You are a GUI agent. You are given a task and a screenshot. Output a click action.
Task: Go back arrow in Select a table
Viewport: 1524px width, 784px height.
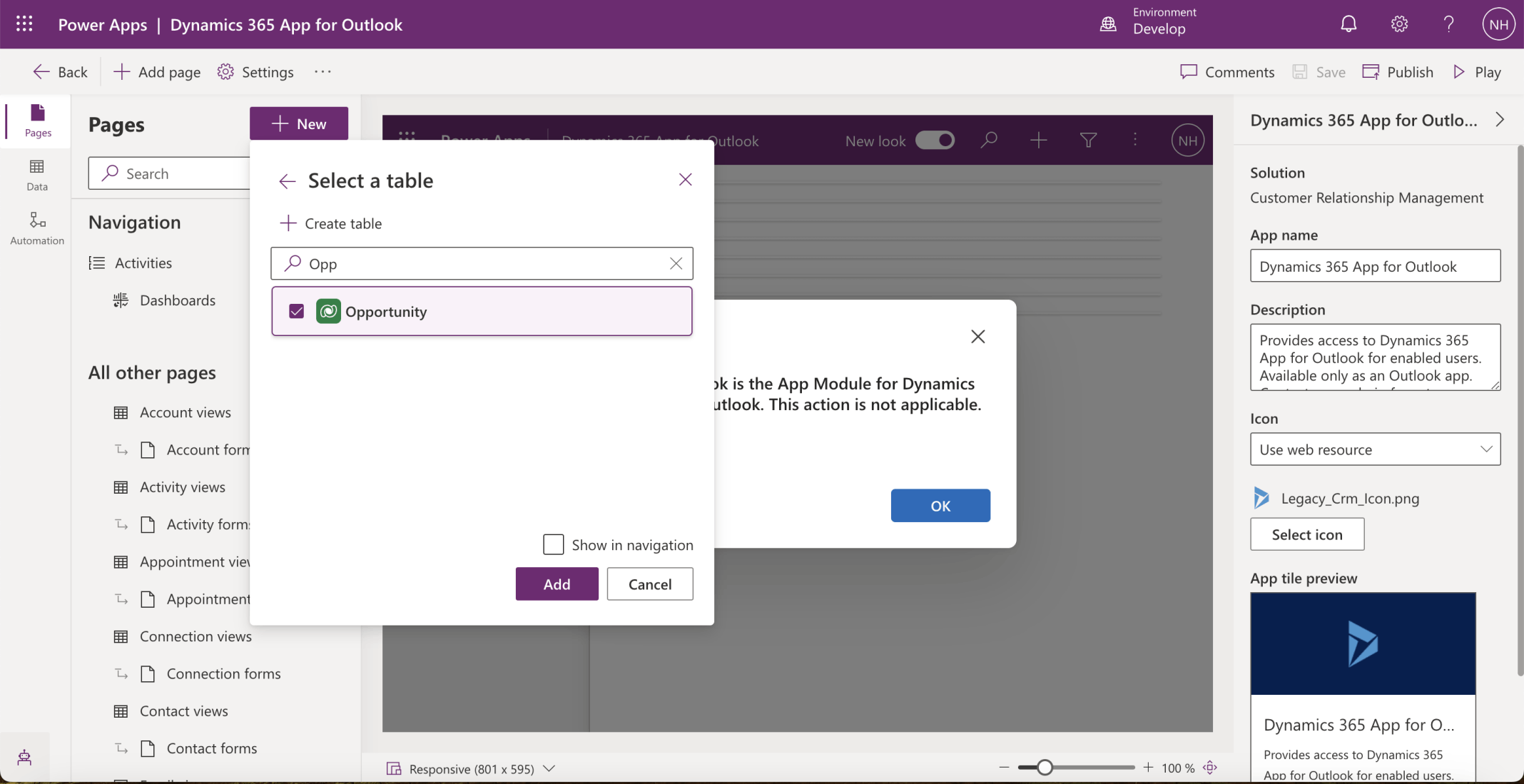tap(287, 181)
